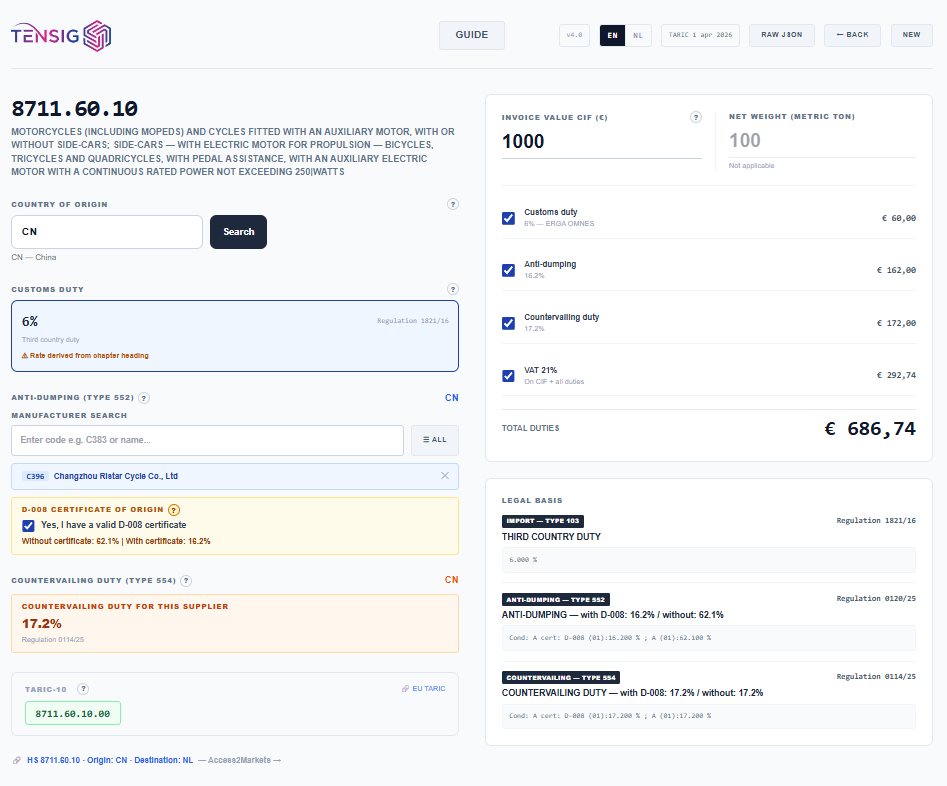Open help icon next to Country of Origin
947x786 pixels.
tap(452, 204)
